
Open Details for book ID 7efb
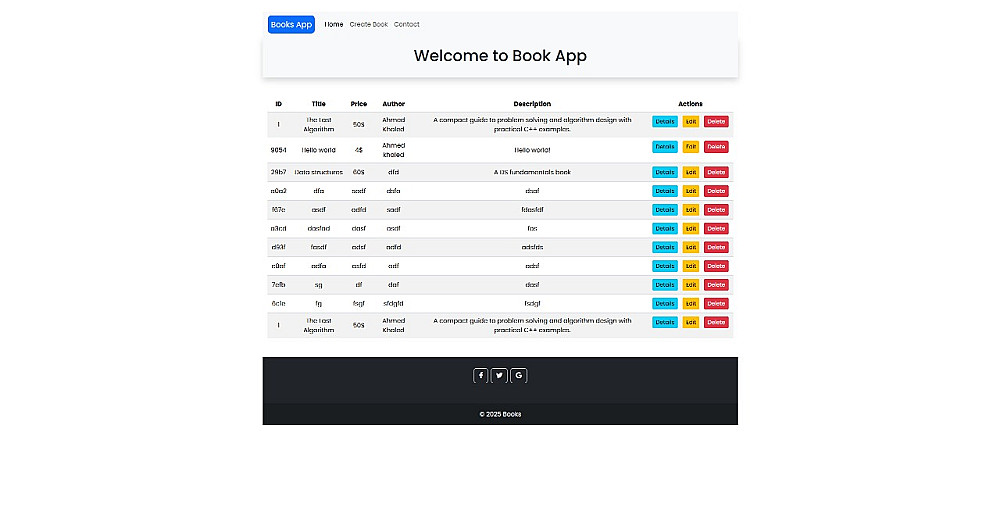coord(665,285)
